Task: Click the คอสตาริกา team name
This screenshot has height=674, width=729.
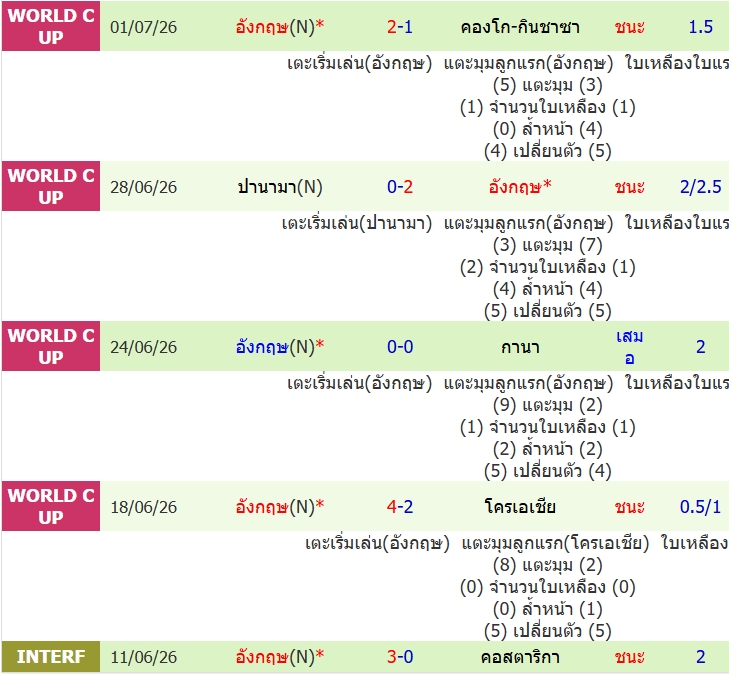Action: pyautogui.click(x=520, y=657)
